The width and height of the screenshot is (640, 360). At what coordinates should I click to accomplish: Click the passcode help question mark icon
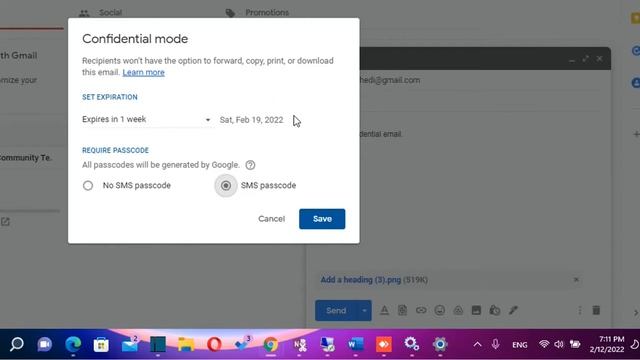click(x=250, y=165)
